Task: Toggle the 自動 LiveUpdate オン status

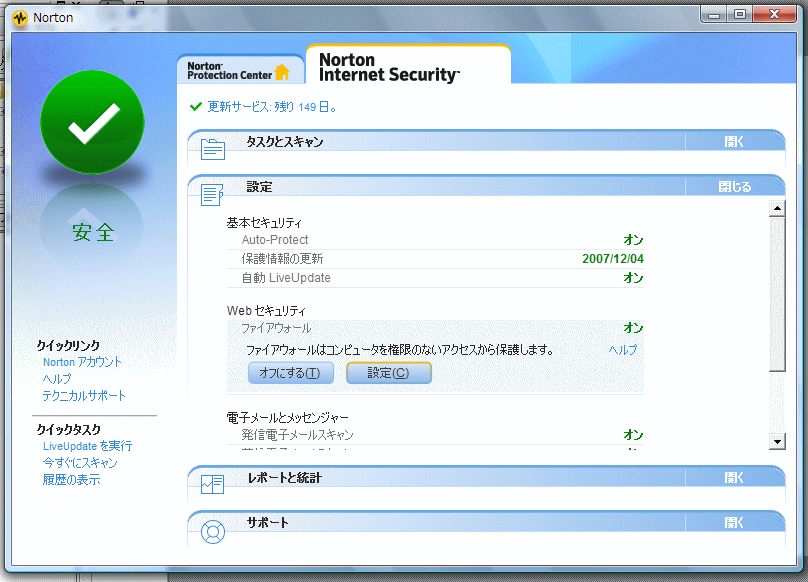Action: pos(633,278)
